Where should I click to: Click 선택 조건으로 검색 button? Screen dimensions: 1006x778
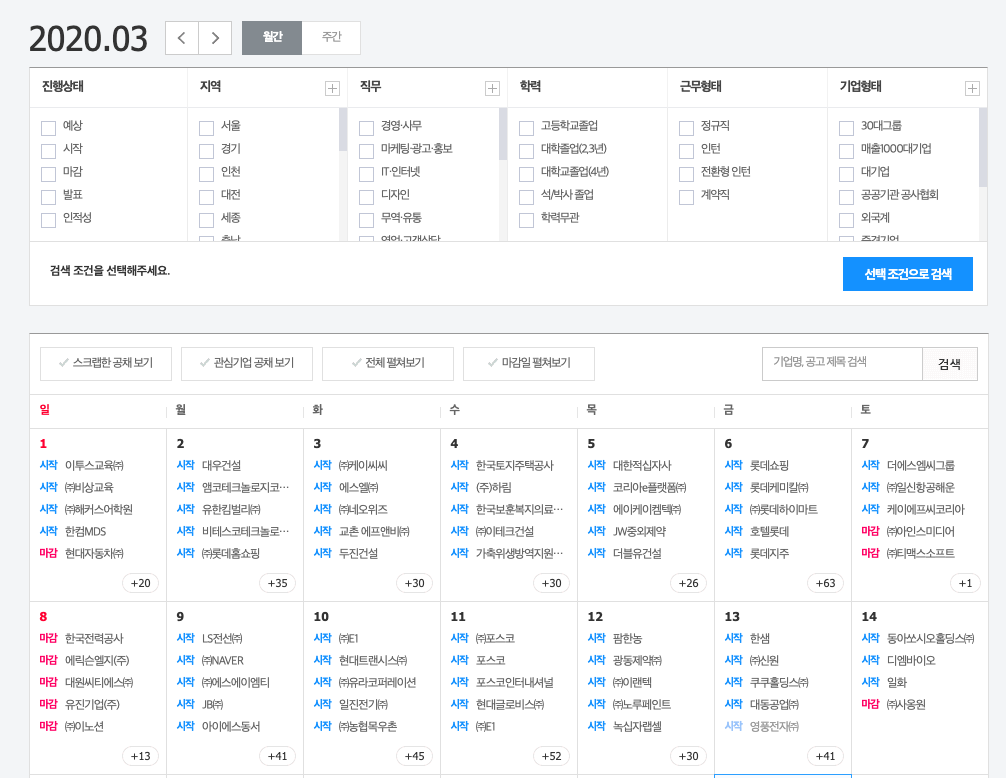pyautogui.click(x=908, y=274)
